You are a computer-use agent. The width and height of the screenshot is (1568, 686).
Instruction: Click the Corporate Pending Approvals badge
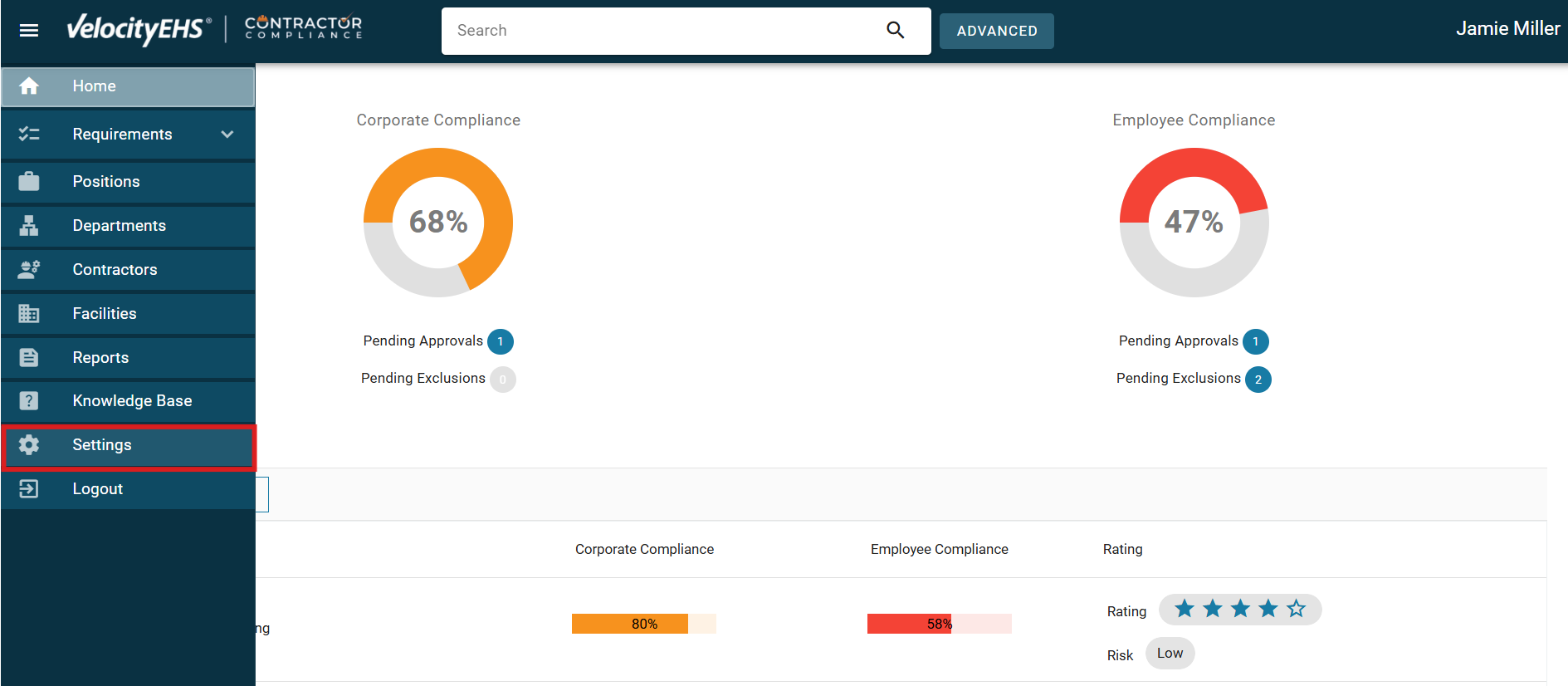501,341
